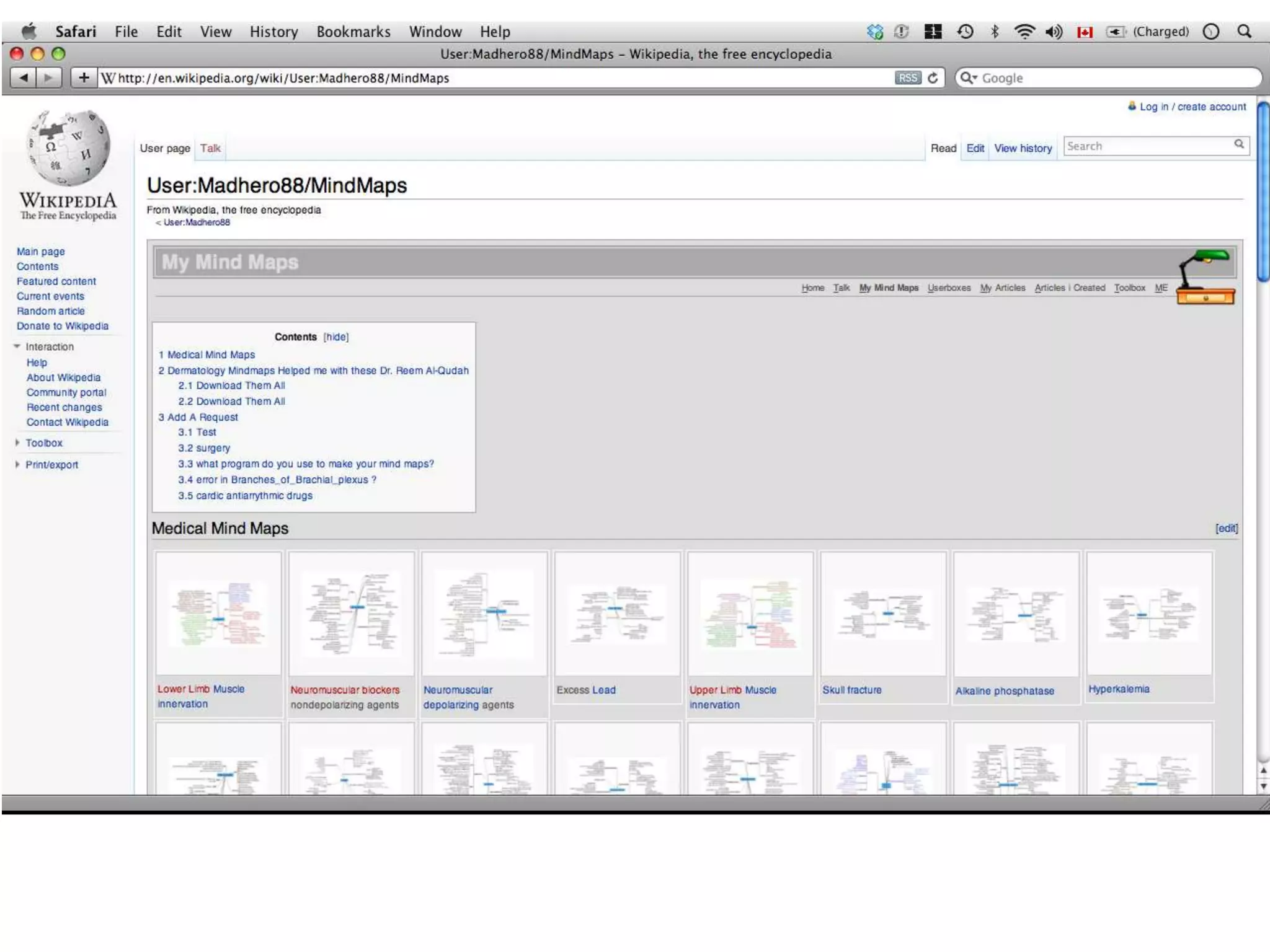Switch to the View history tab

pyautogui.click(x=1023, y=149)
